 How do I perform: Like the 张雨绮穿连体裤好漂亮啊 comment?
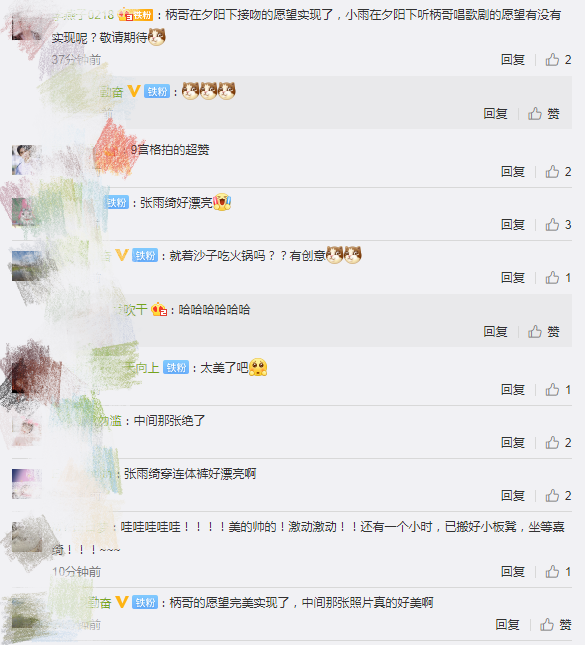click(x=558, y=496)
